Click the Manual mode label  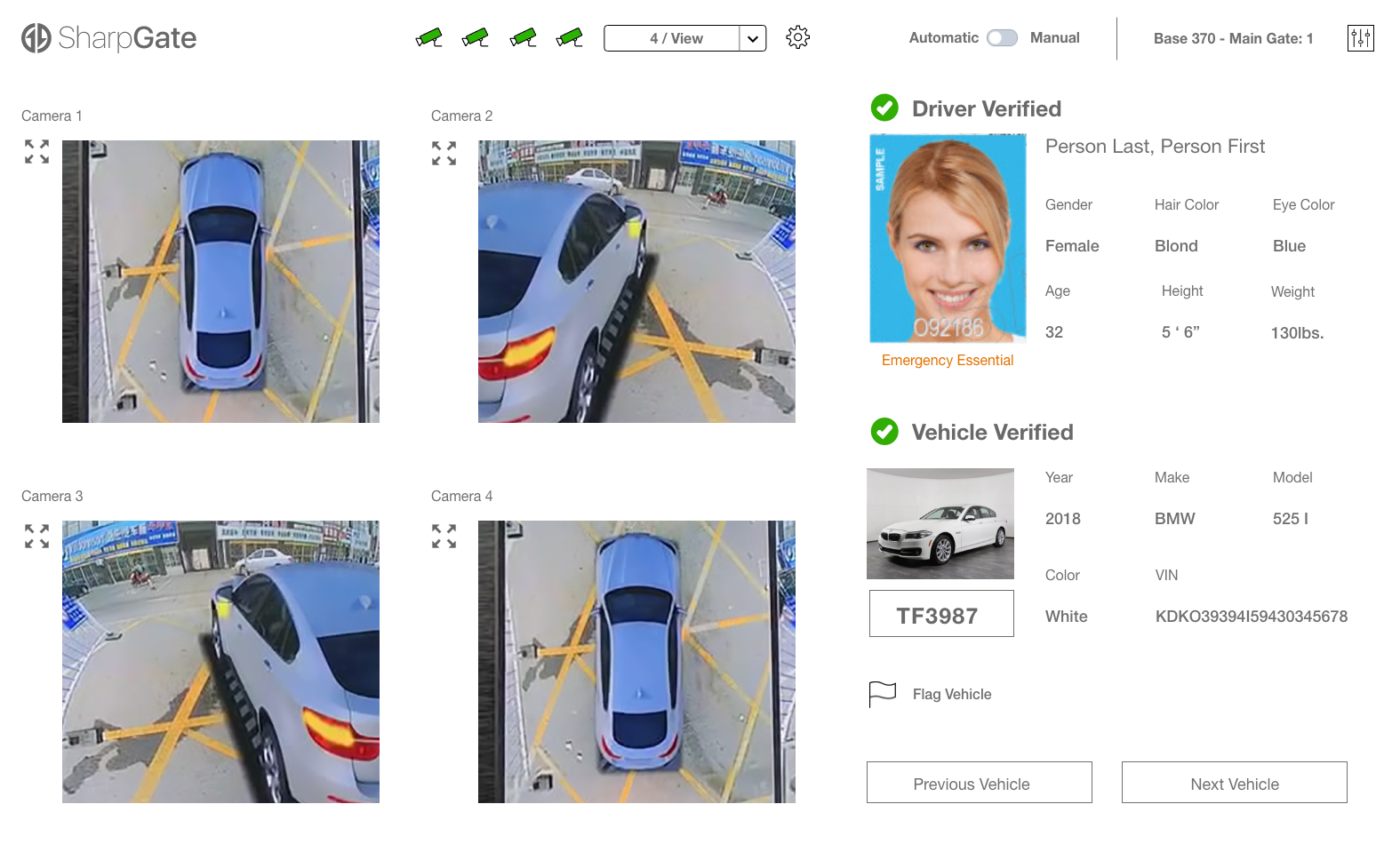click(1054, 38)
